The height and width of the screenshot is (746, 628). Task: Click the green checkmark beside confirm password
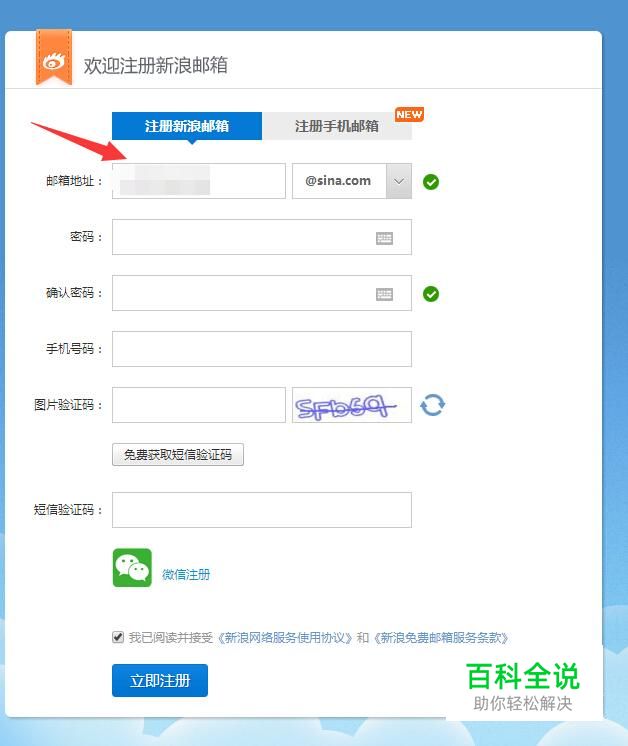click(431, 294)
